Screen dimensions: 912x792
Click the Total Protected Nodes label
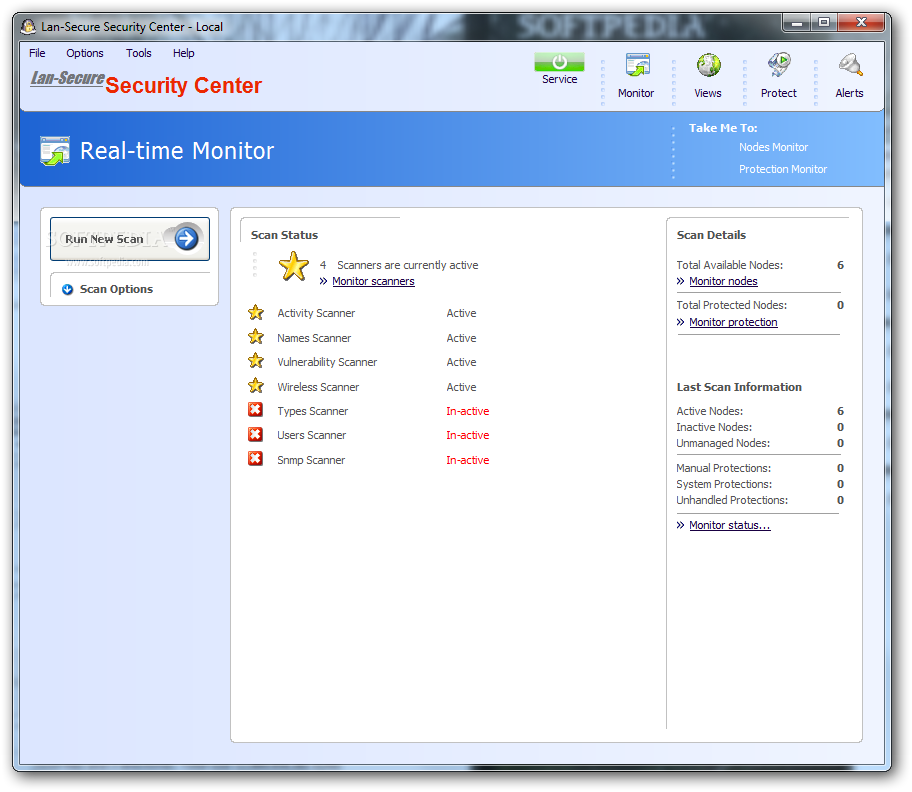click(x=731, y=305)
